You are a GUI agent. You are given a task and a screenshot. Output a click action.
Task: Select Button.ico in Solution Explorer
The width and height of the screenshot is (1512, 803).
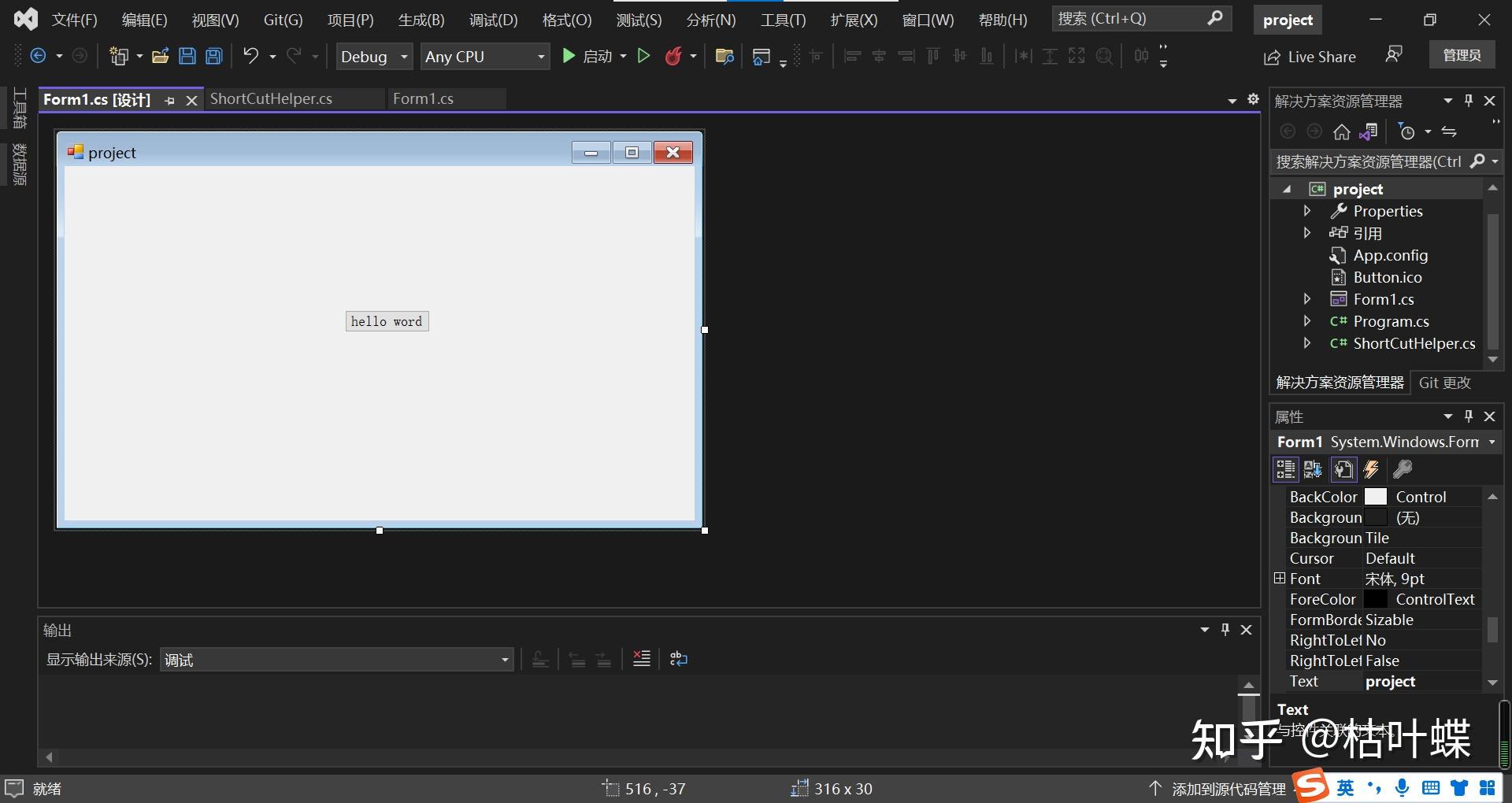(1388, 277)
